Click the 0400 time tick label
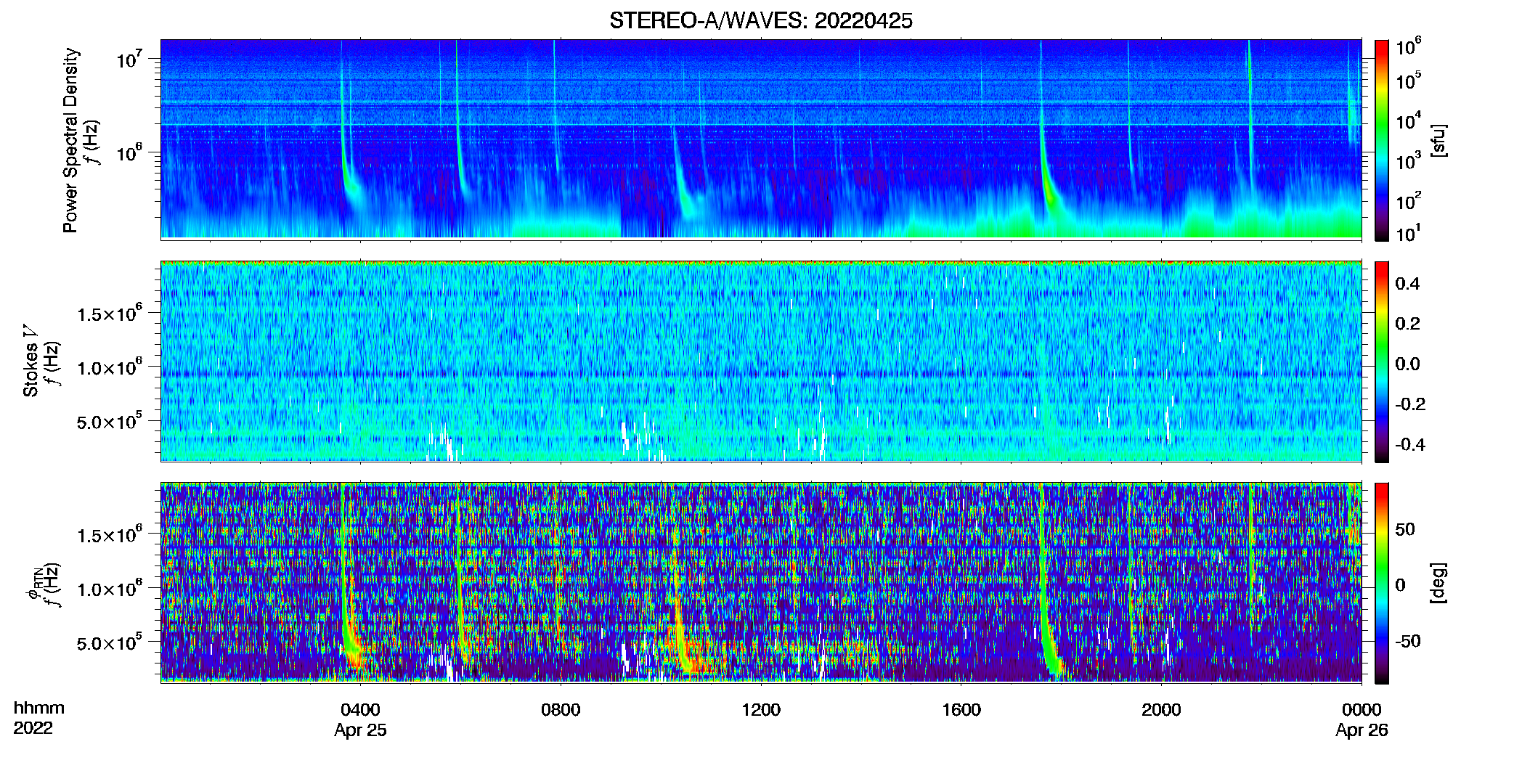Viewport: 1522px width, 784px height. click(360, 709)
